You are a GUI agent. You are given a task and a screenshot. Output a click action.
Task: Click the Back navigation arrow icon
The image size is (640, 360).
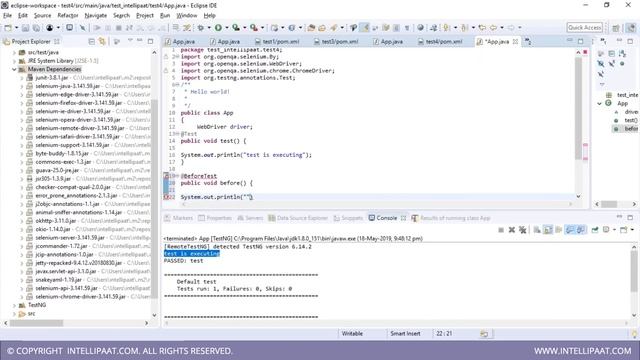click(x=493, y=28)
